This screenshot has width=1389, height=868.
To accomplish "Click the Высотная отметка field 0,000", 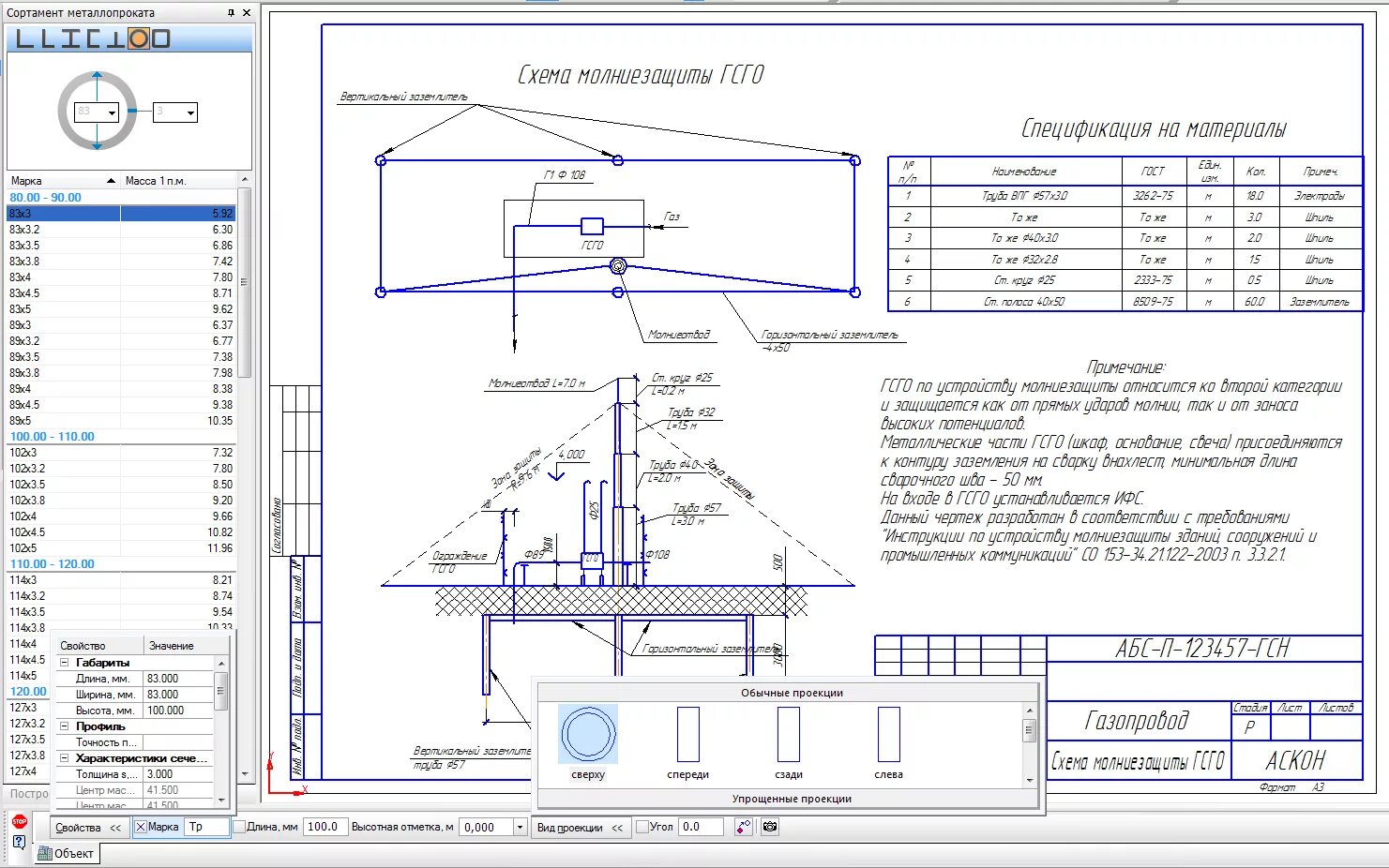I will pos(485,827).
